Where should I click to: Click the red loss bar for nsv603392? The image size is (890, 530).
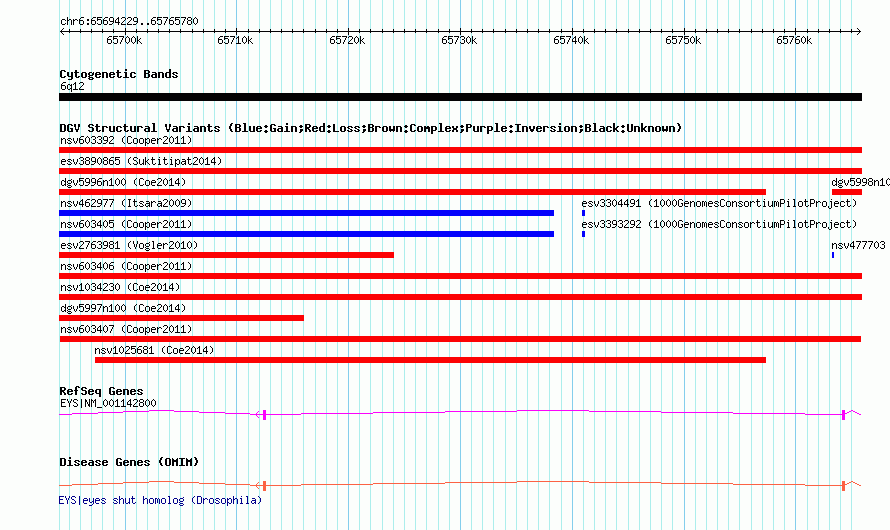[x=460, y=150]
